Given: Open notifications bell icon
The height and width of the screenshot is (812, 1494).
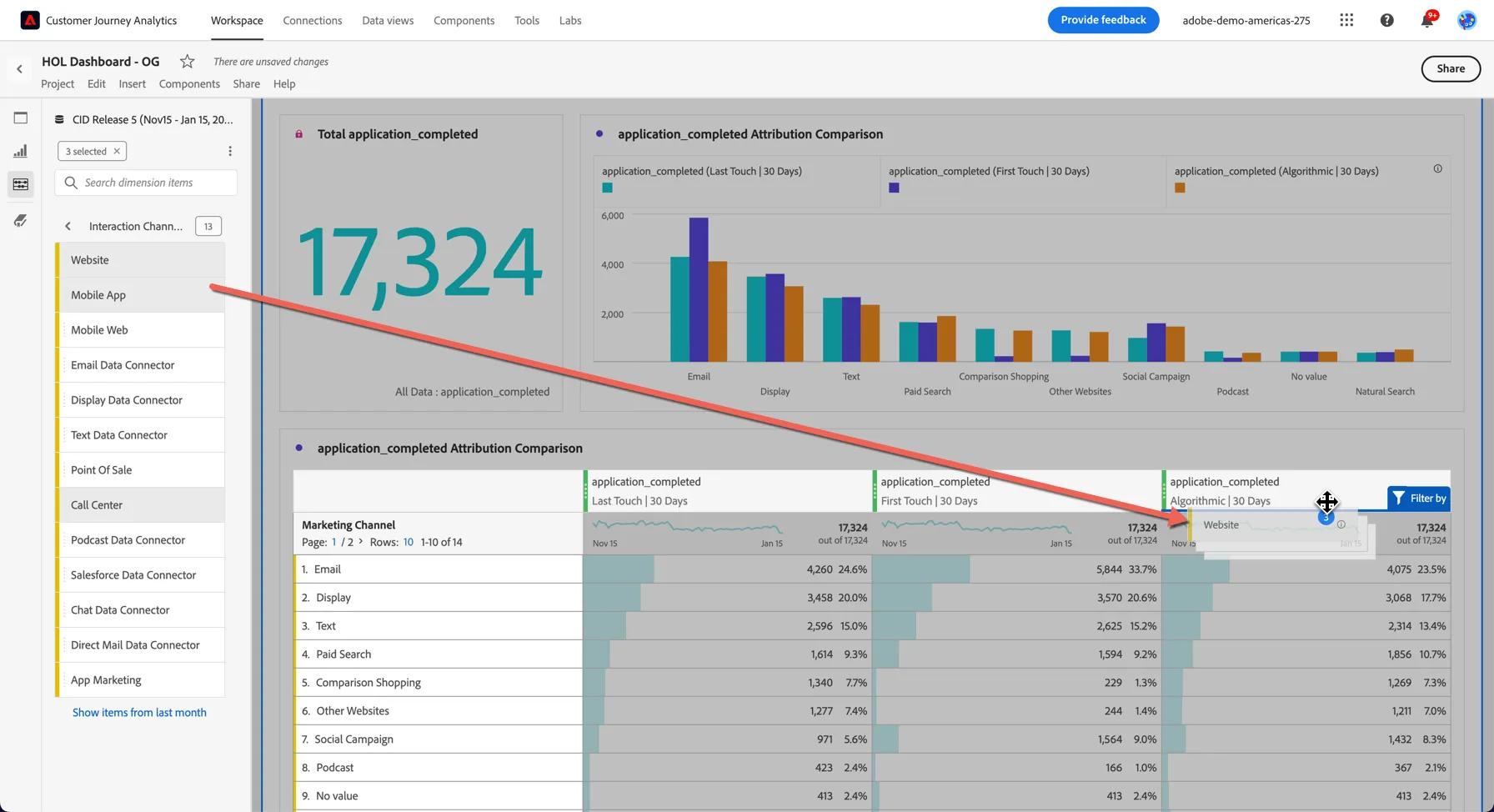Looking at the screenshot, I should click(x=1427, y=21).
